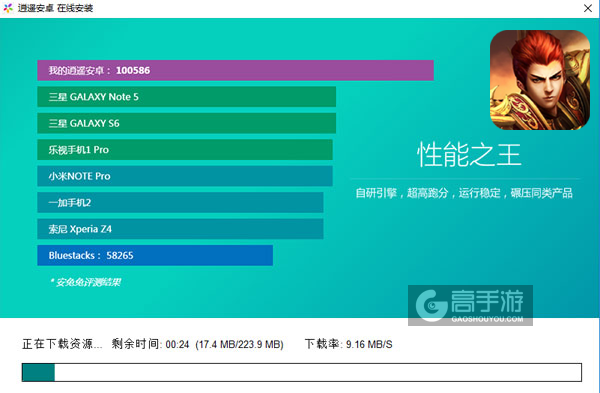This screenshot has width=600, height=393.
Task: Click the 性能之王 heading
Action: 469,155
